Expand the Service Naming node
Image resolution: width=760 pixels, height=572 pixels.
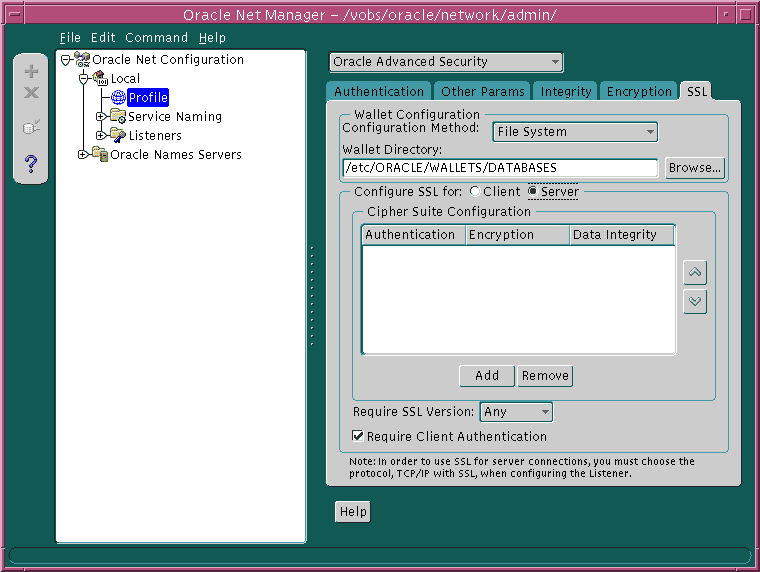tap(101, 117)
